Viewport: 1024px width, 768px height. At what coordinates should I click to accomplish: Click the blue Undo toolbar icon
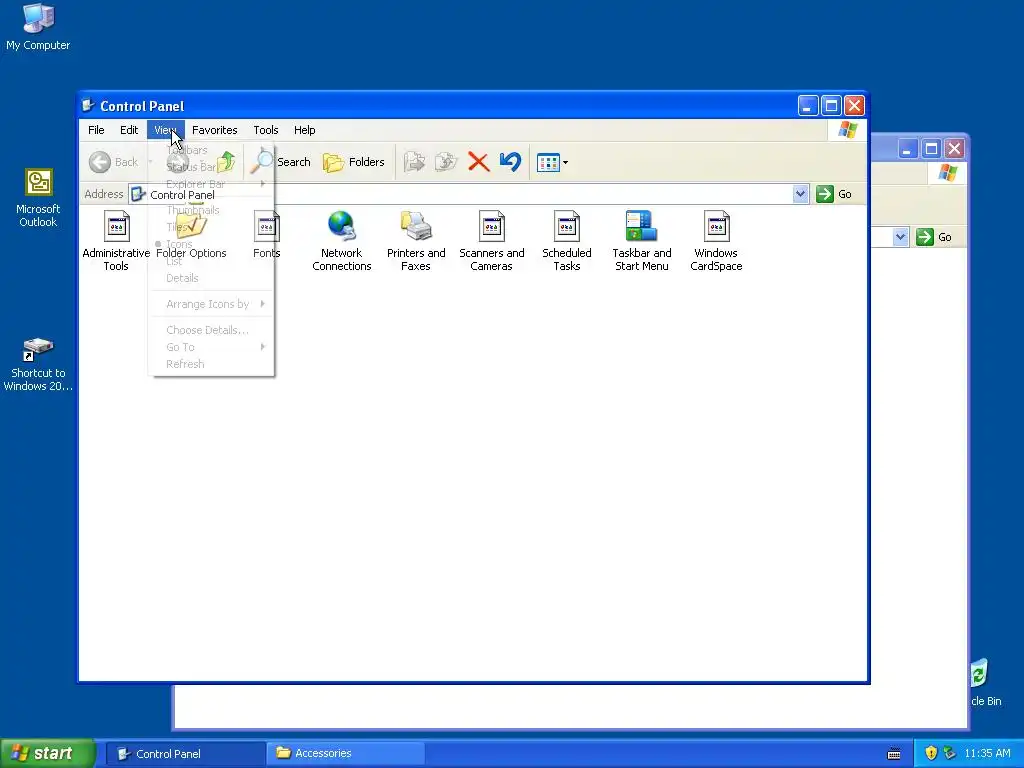pyautogui.click(x=511, y=162)
